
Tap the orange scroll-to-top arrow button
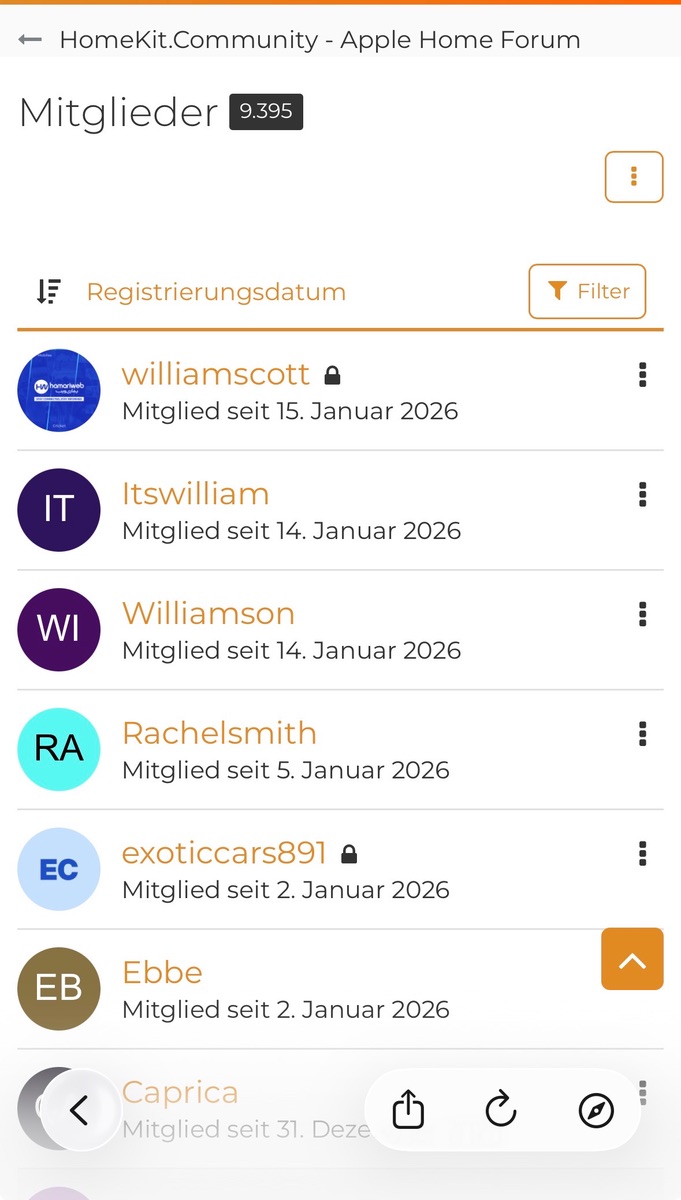(x=632, y=959)
